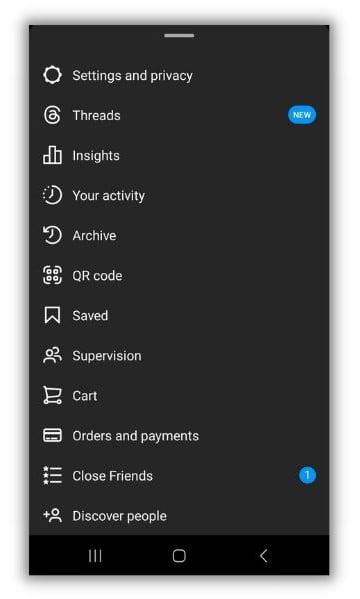The width and height of the screenshot is (360, 599).
Task: Open the Your activity menu item
Action: [179, 196]
